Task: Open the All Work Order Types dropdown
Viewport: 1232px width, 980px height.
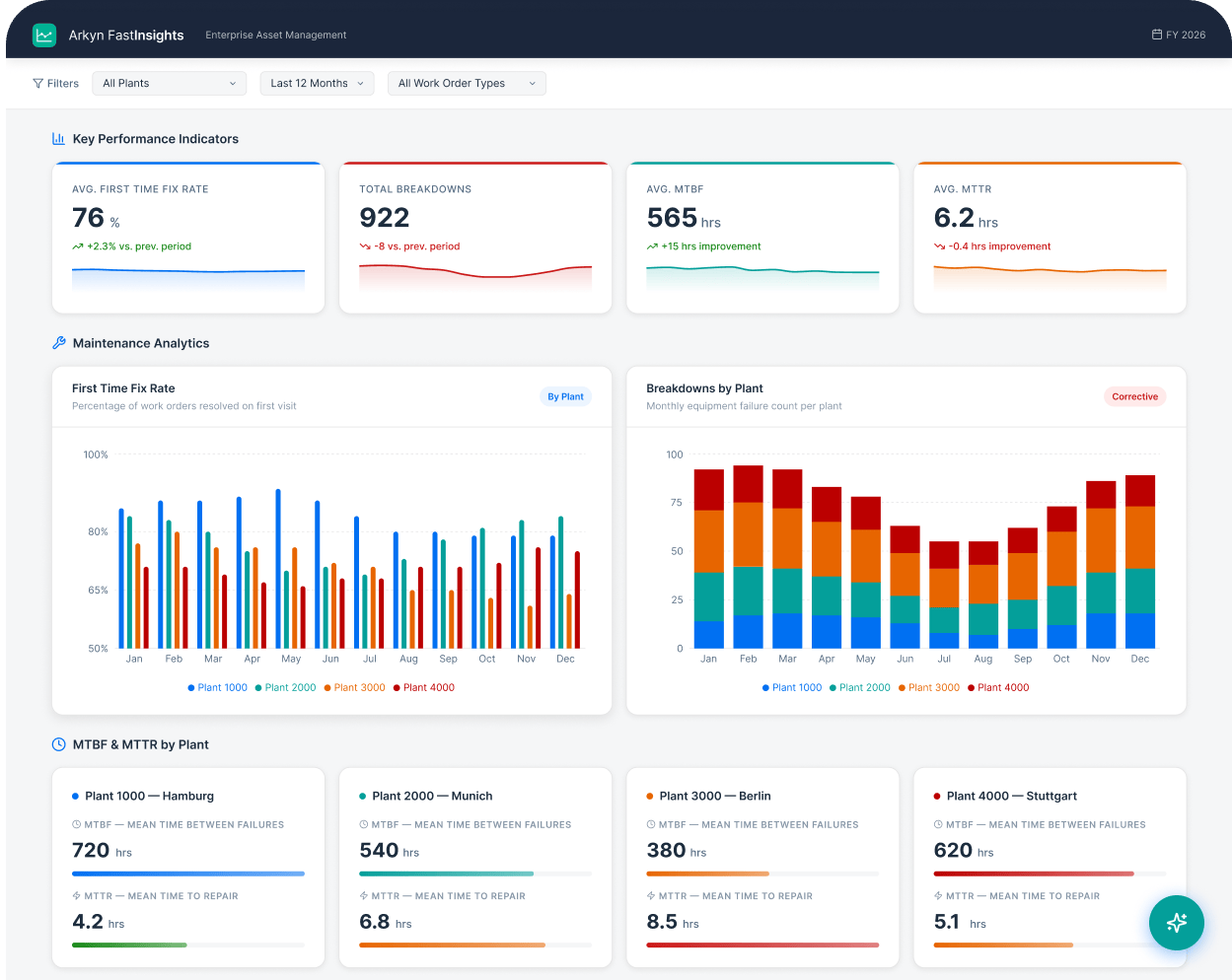Action: click(x=466, y=83)
